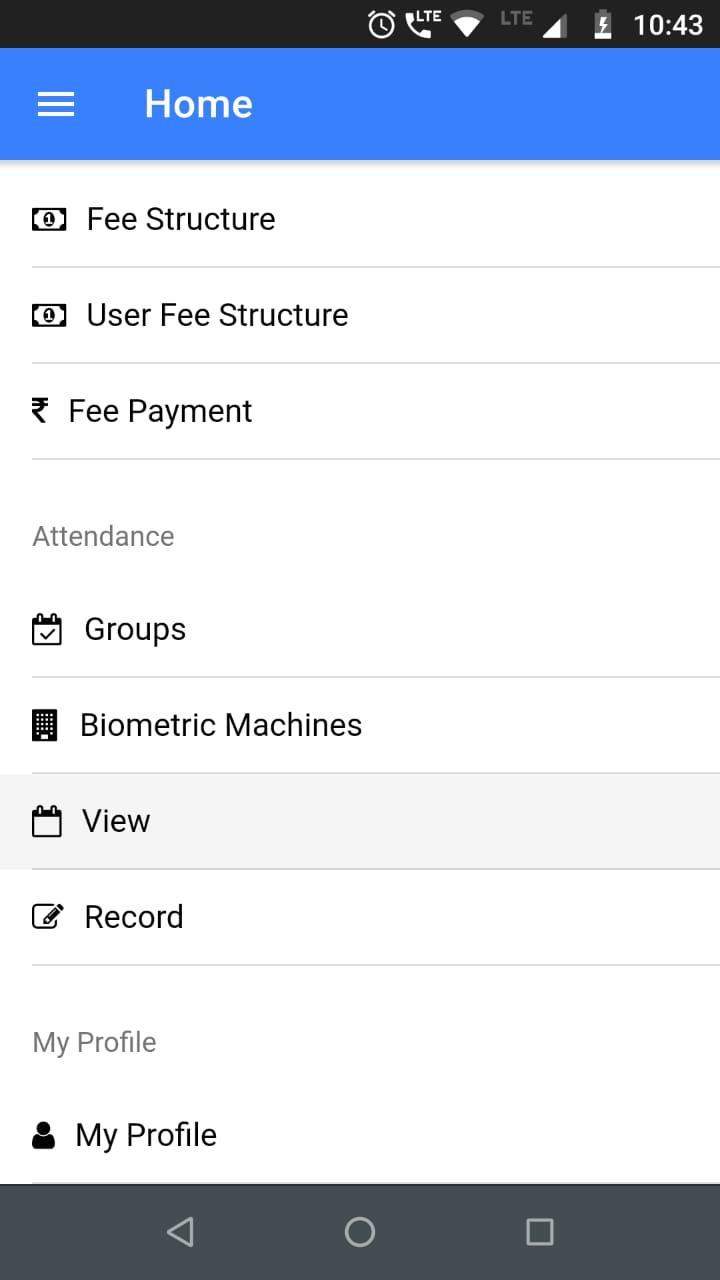Open the attendance View item
720x1280 pixels.
tap(360, 821)
